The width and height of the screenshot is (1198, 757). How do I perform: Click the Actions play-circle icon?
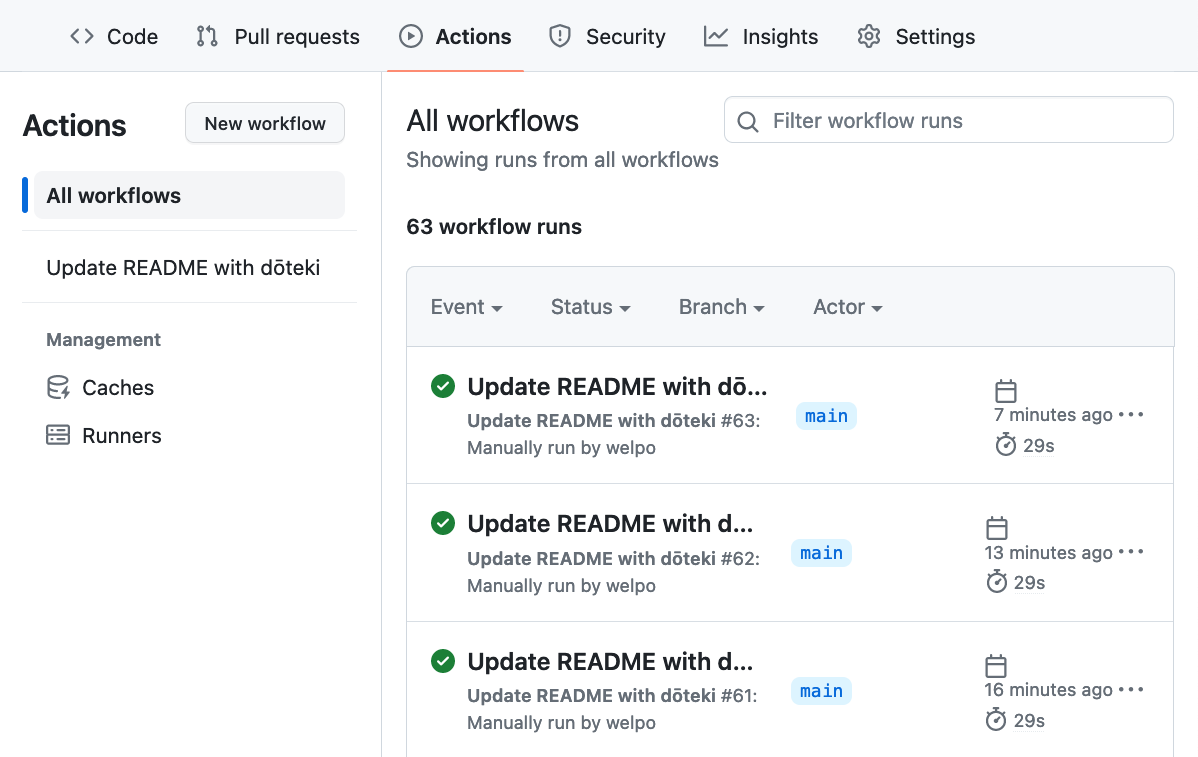click(411, 37)
